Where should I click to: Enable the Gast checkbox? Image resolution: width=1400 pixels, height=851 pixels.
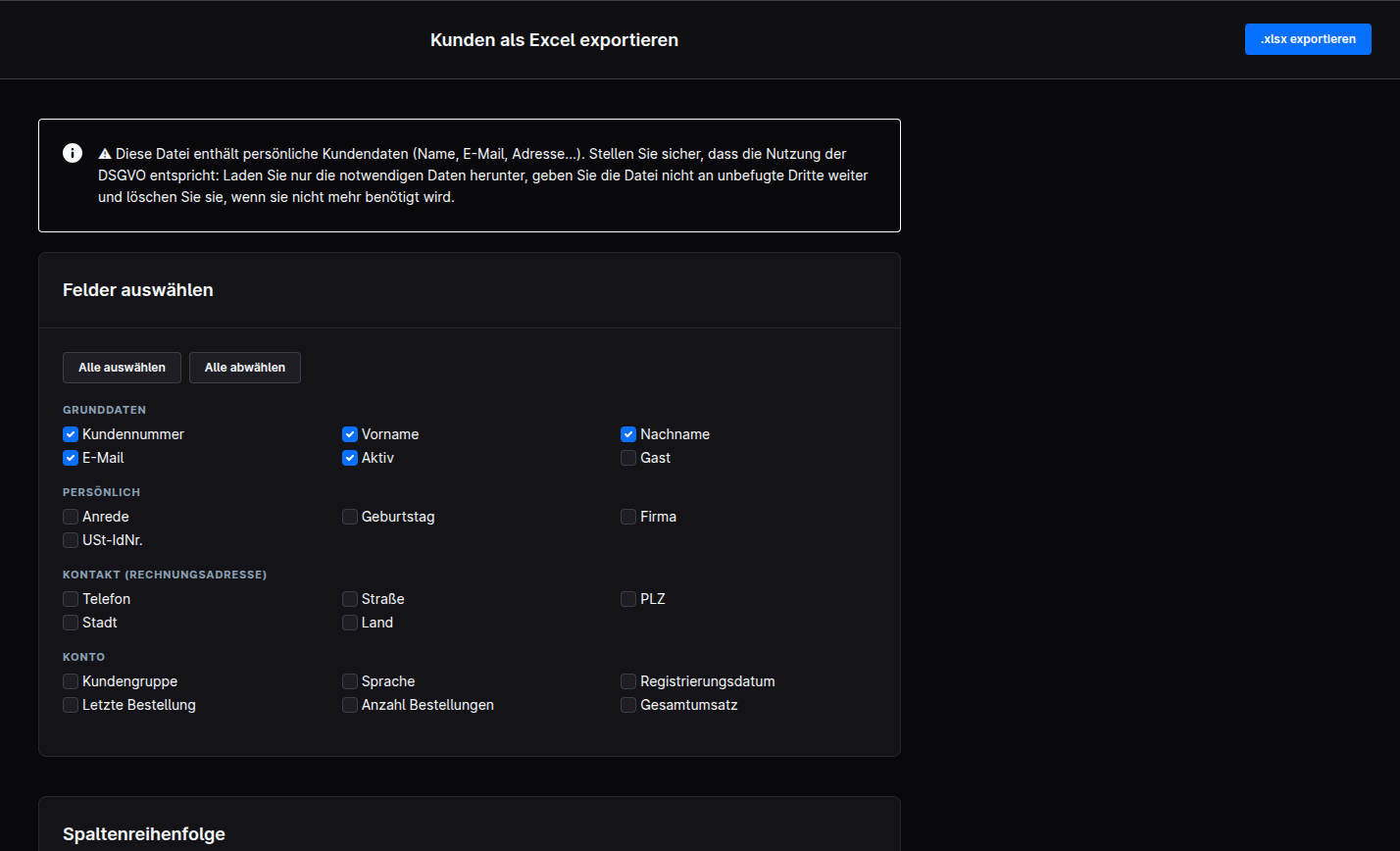click(628, 458)
